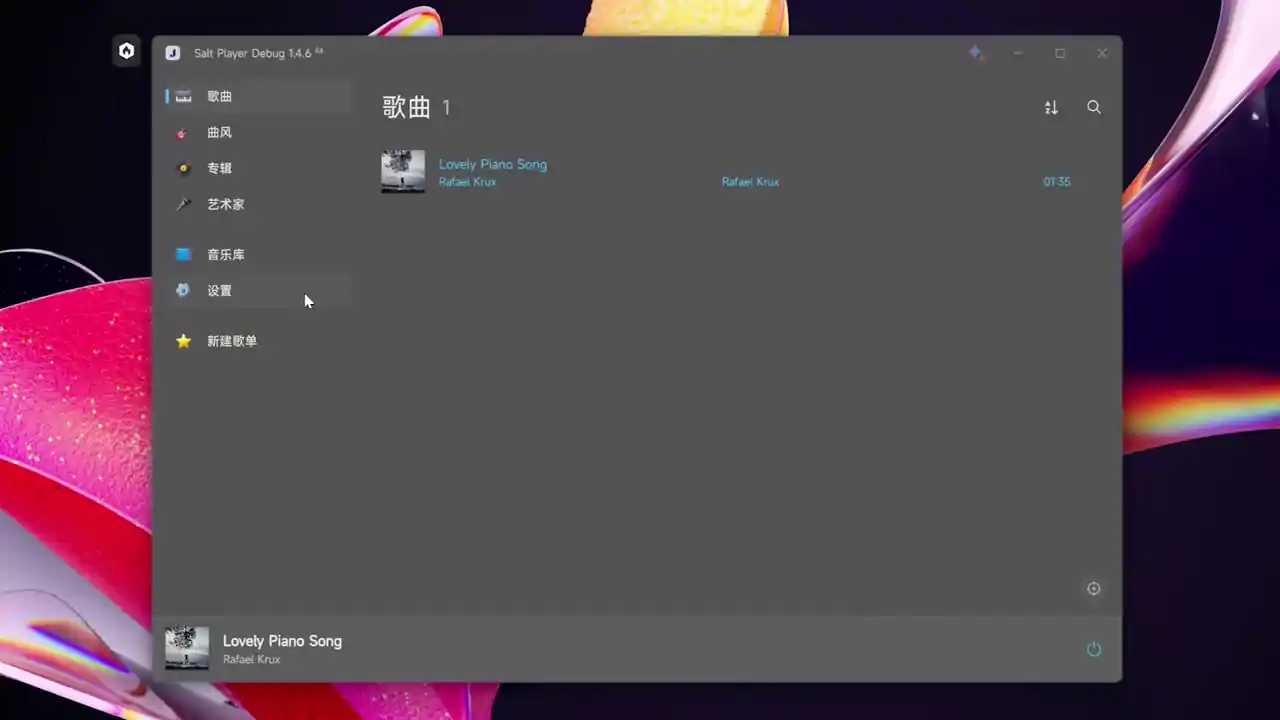Viewport: 1280px width, 720px height.
Task: Open the 艺术家 artists section
Action: coord(258,204)
